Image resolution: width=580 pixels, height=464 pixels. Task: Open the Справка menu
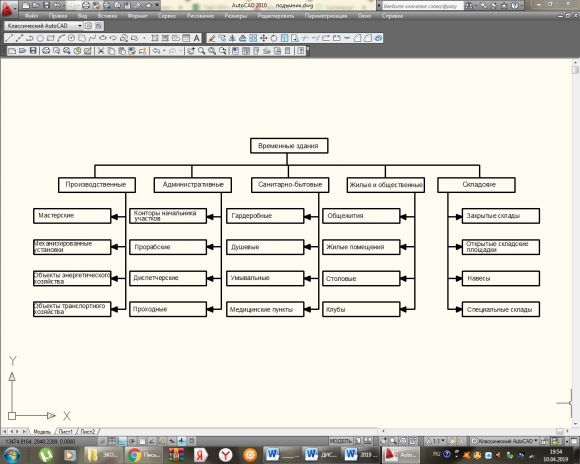point(392,16)
